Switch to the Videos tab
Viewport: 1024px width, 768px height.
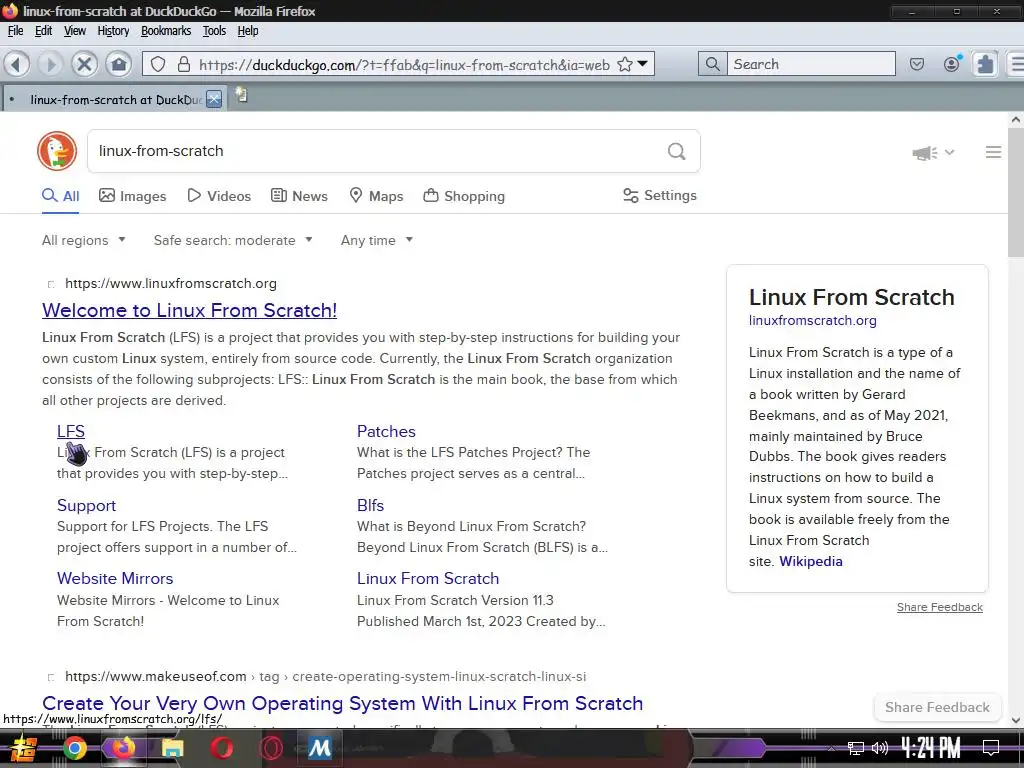coord(219,196)
